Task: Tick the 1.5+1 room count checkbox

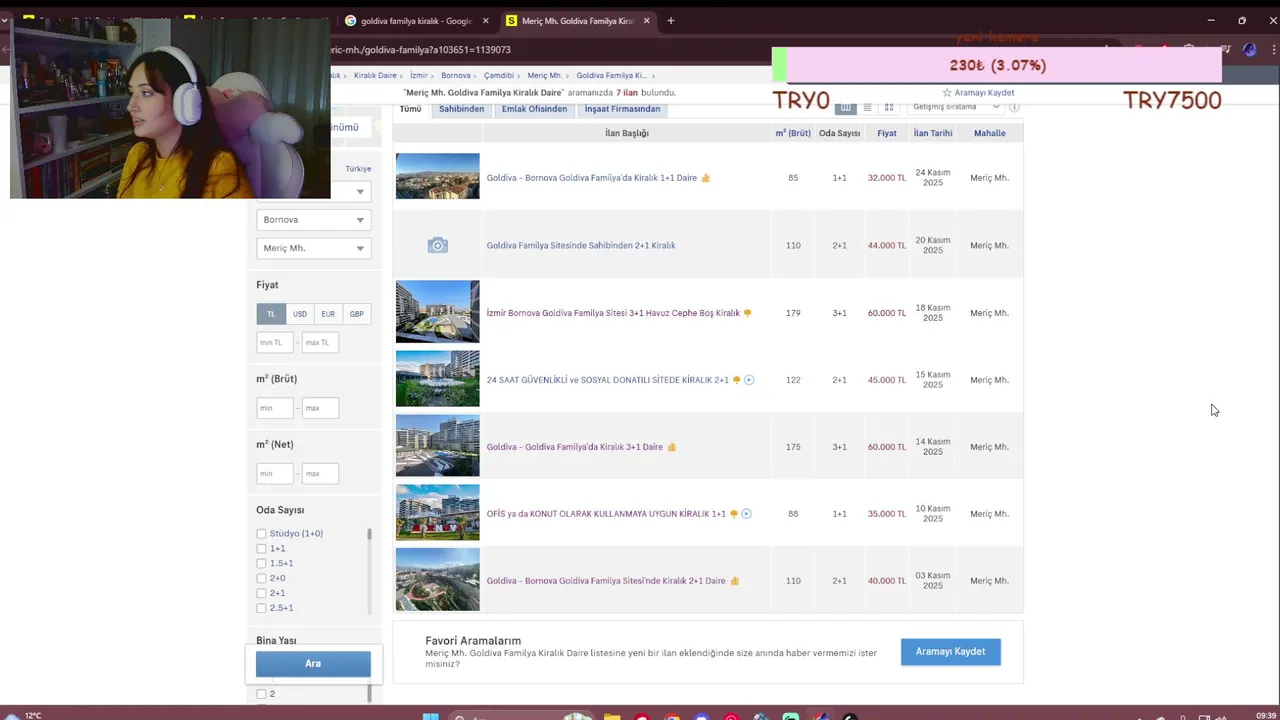Action: pyautogui.click(x=261, y=563)
